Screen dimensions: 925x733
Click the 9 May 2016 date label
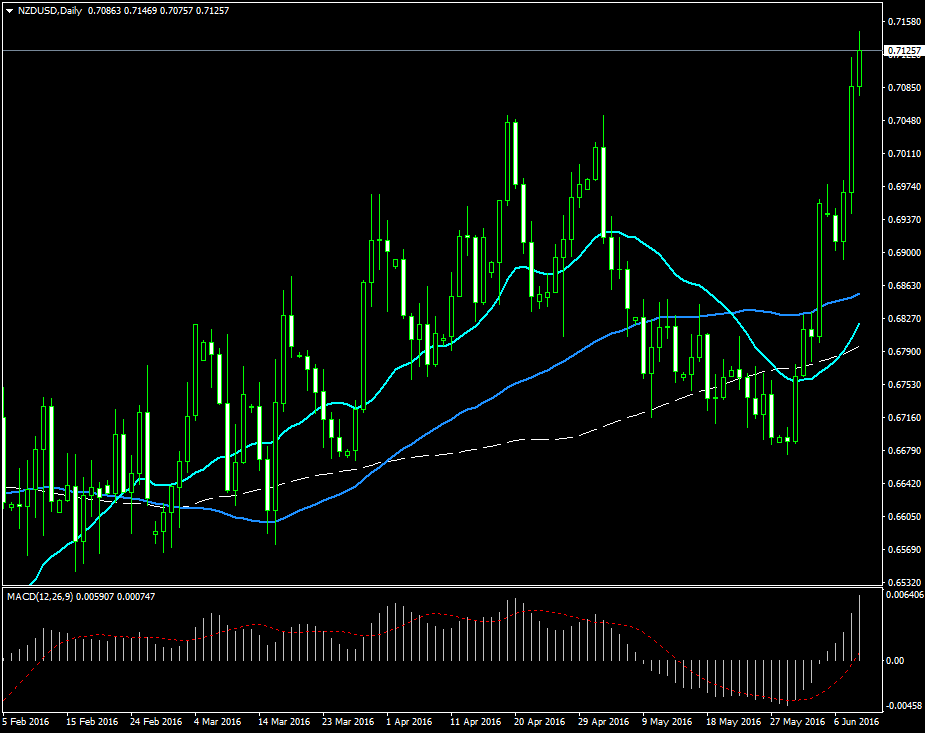coord(666,721)
